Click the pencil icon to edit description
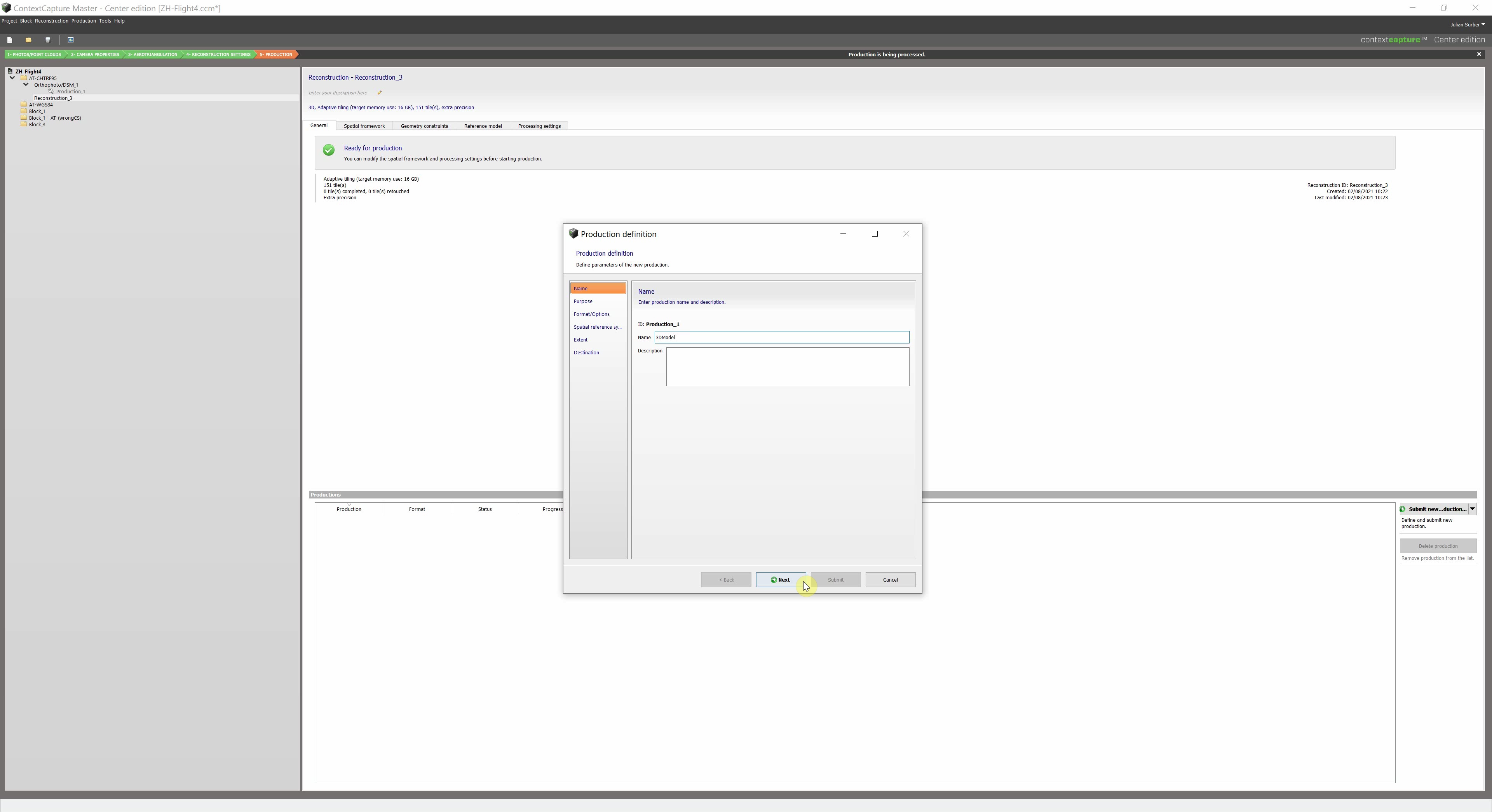Viewport: 1492px width, 812px height. [x=379, y=93]
